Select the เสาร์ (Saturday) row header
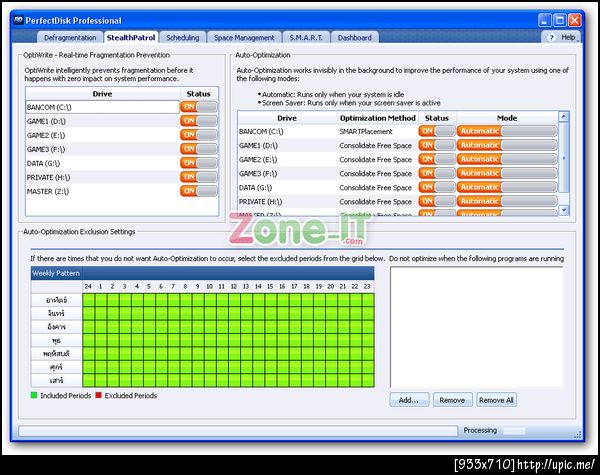The width and height of the screenshot is (600, 475). [x=57, y=380]
